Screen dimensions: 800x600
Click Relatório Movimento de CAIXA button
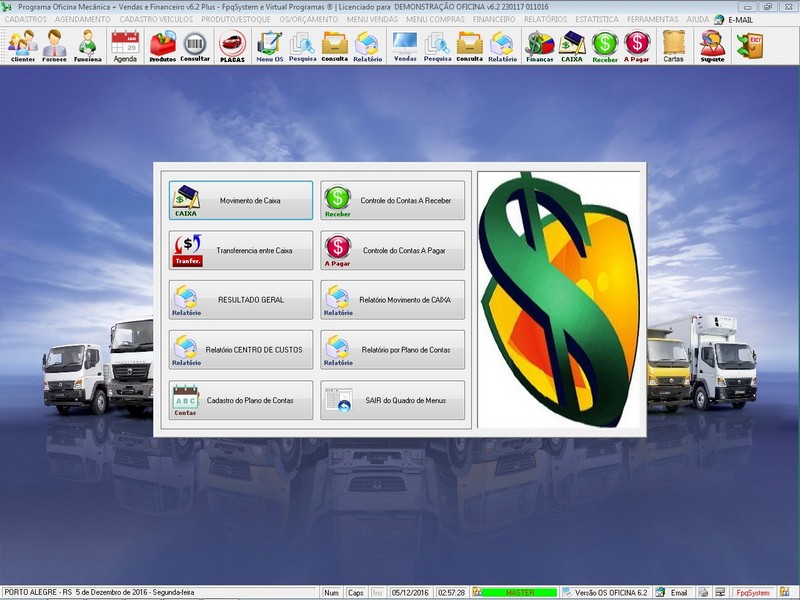coord(392,299)
